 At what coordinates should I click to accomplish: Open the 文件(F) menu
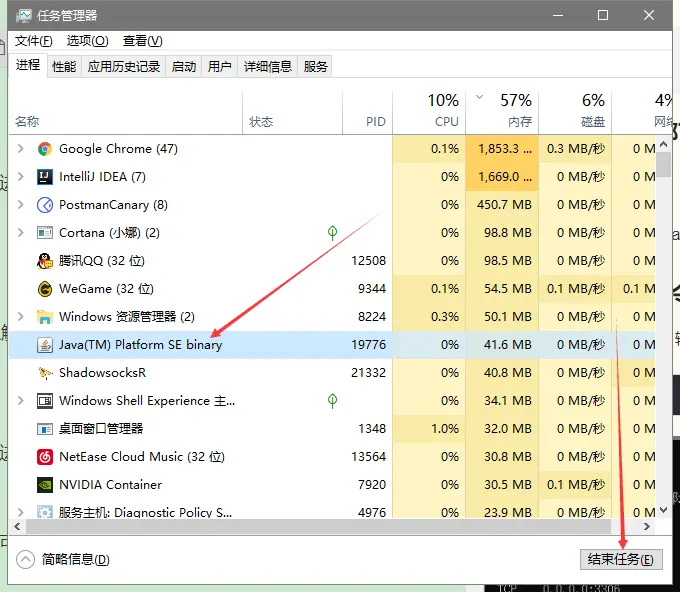point(33,41)
